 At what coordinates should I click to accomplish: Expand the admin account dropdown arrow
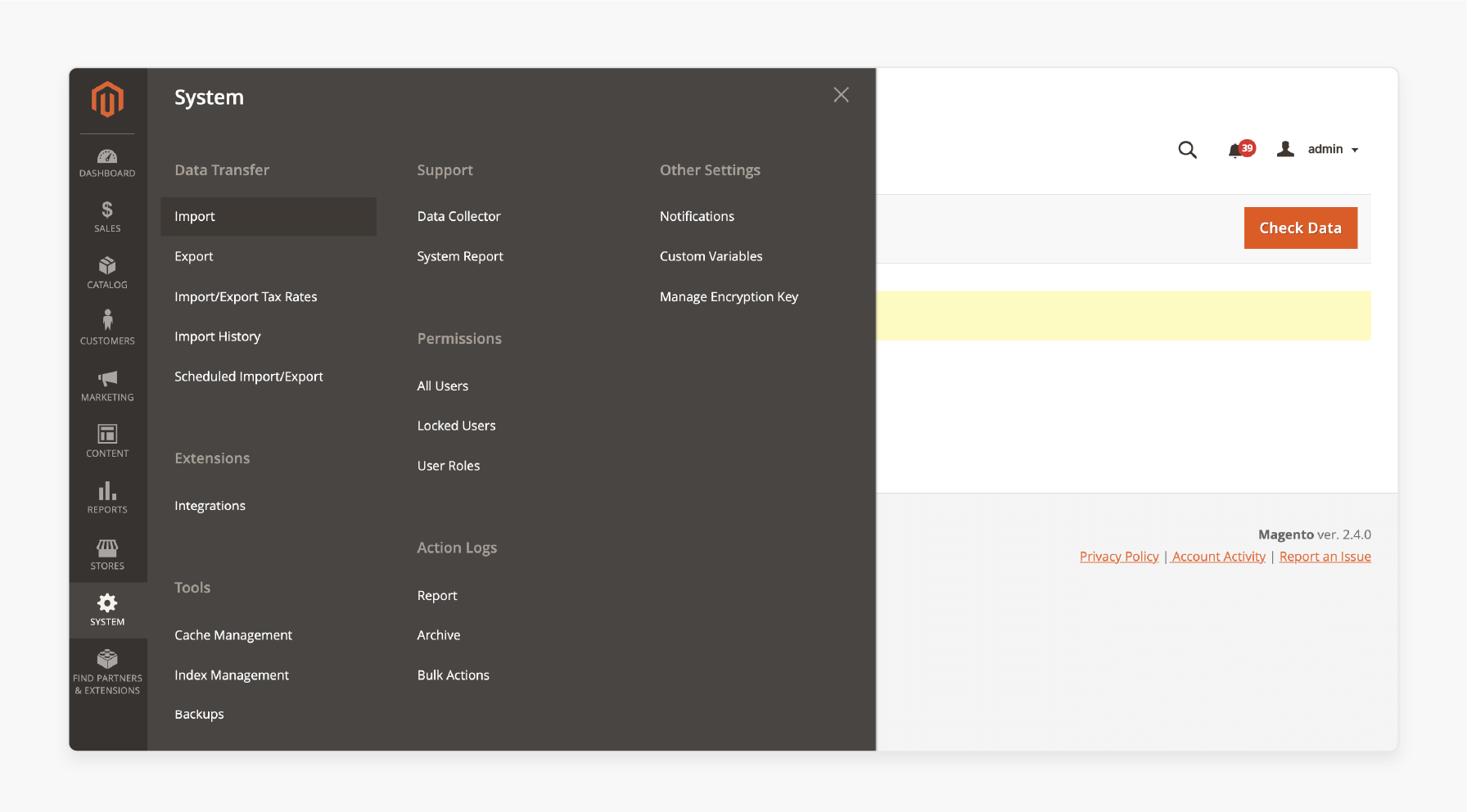coord(1355,151)
